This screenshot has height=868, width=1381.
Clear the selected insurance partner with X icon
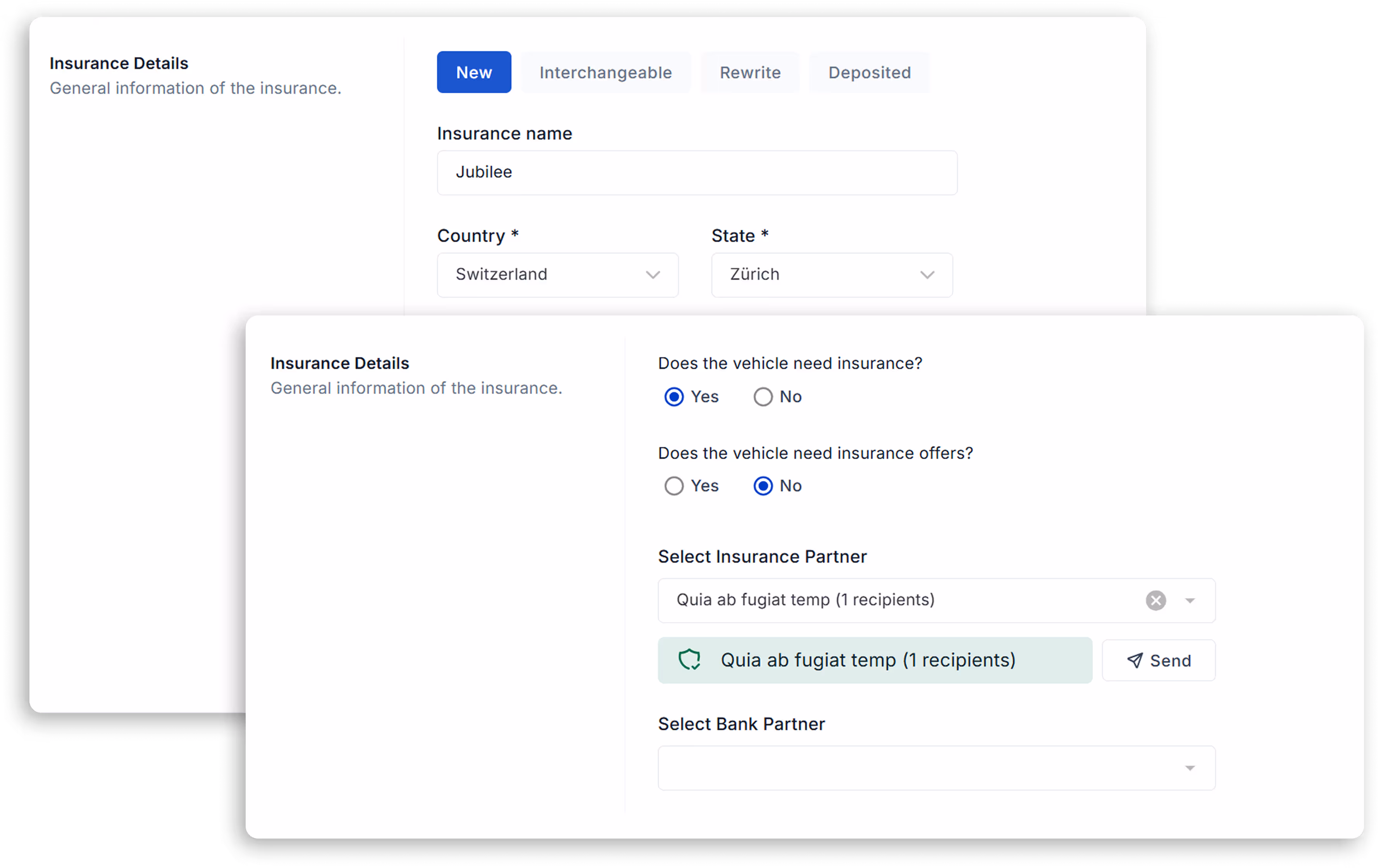tap(1155, 600)
